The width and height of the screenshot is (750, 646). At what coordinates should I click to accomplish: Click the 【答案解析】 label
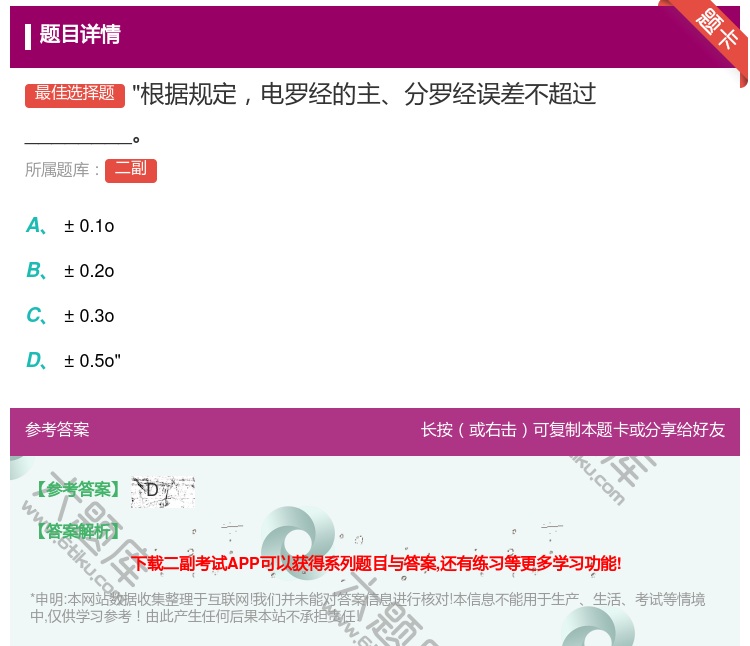pos(78,531)
